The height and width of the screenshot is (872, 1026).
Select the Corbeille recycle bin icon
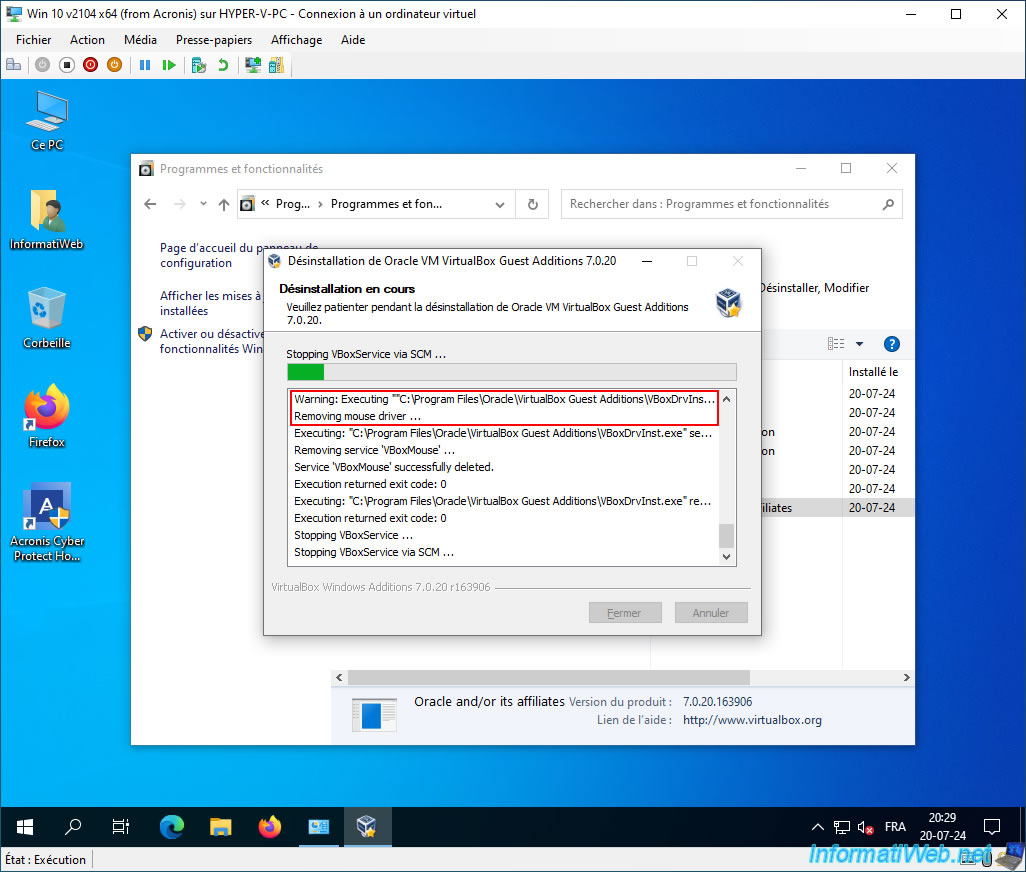(x=47, y=318)
